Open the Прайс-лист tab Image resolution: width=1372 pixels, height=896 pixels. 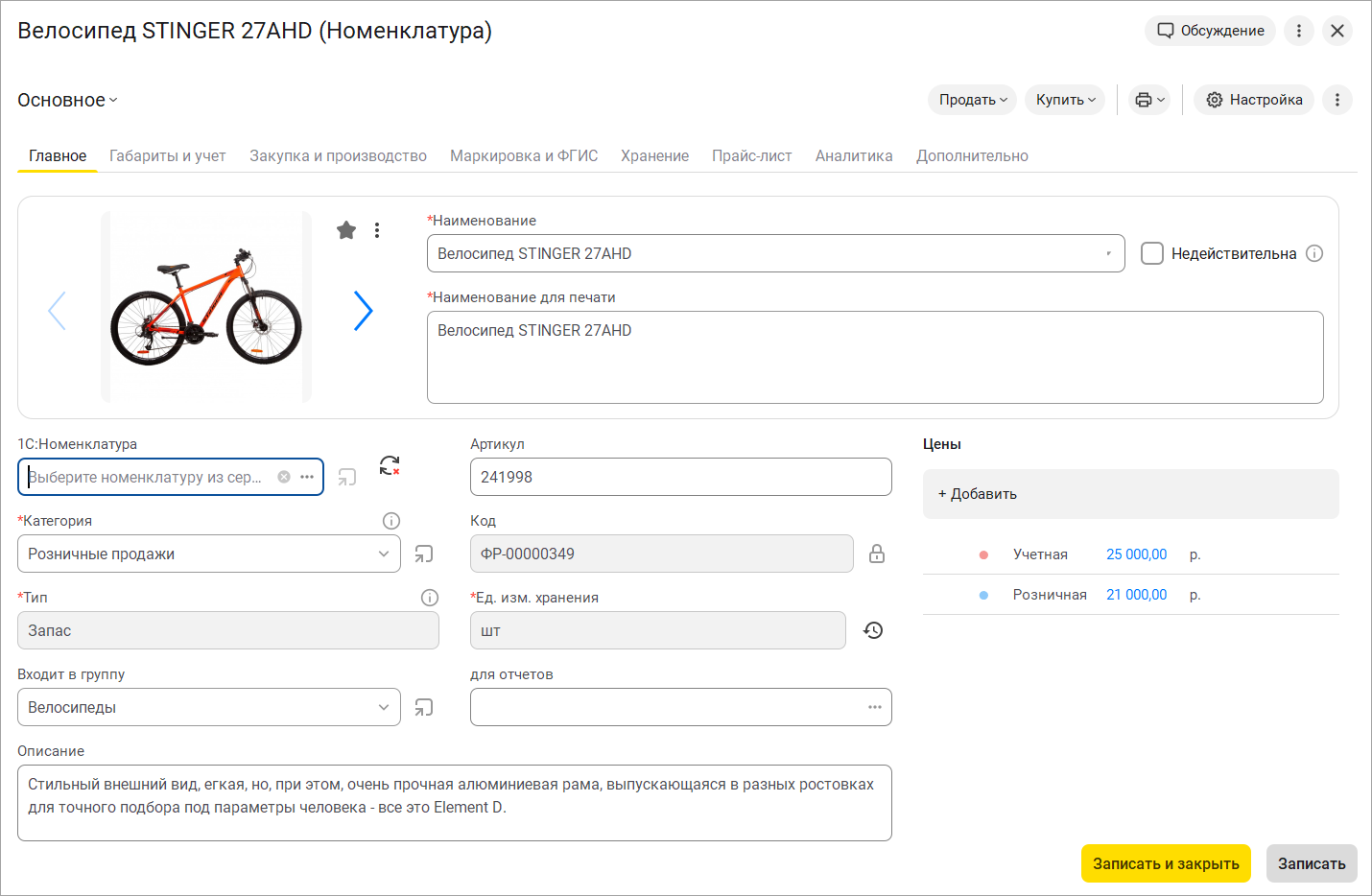(x=751, y=155)
